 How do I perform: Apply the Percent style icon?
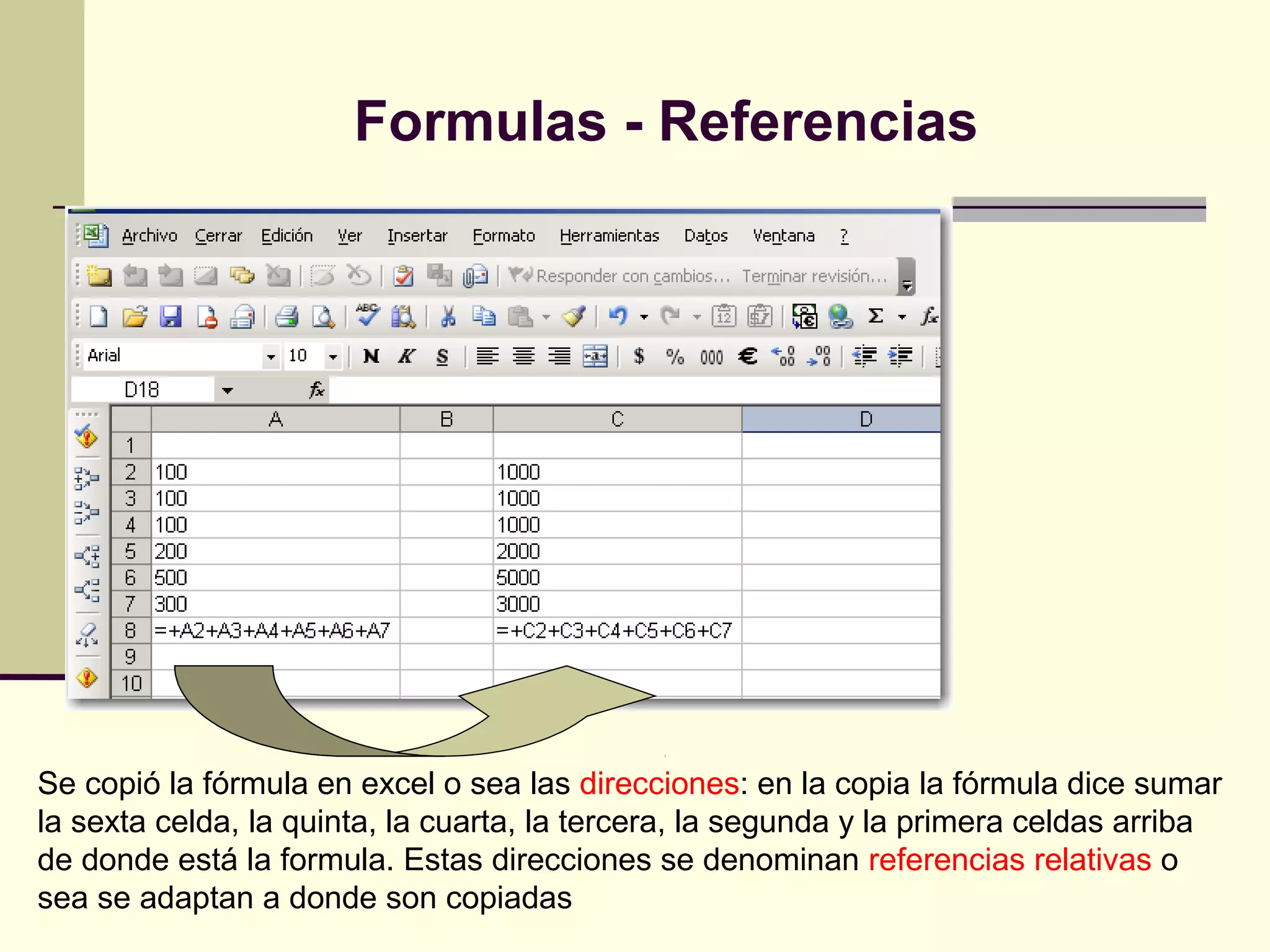(675, 356)
